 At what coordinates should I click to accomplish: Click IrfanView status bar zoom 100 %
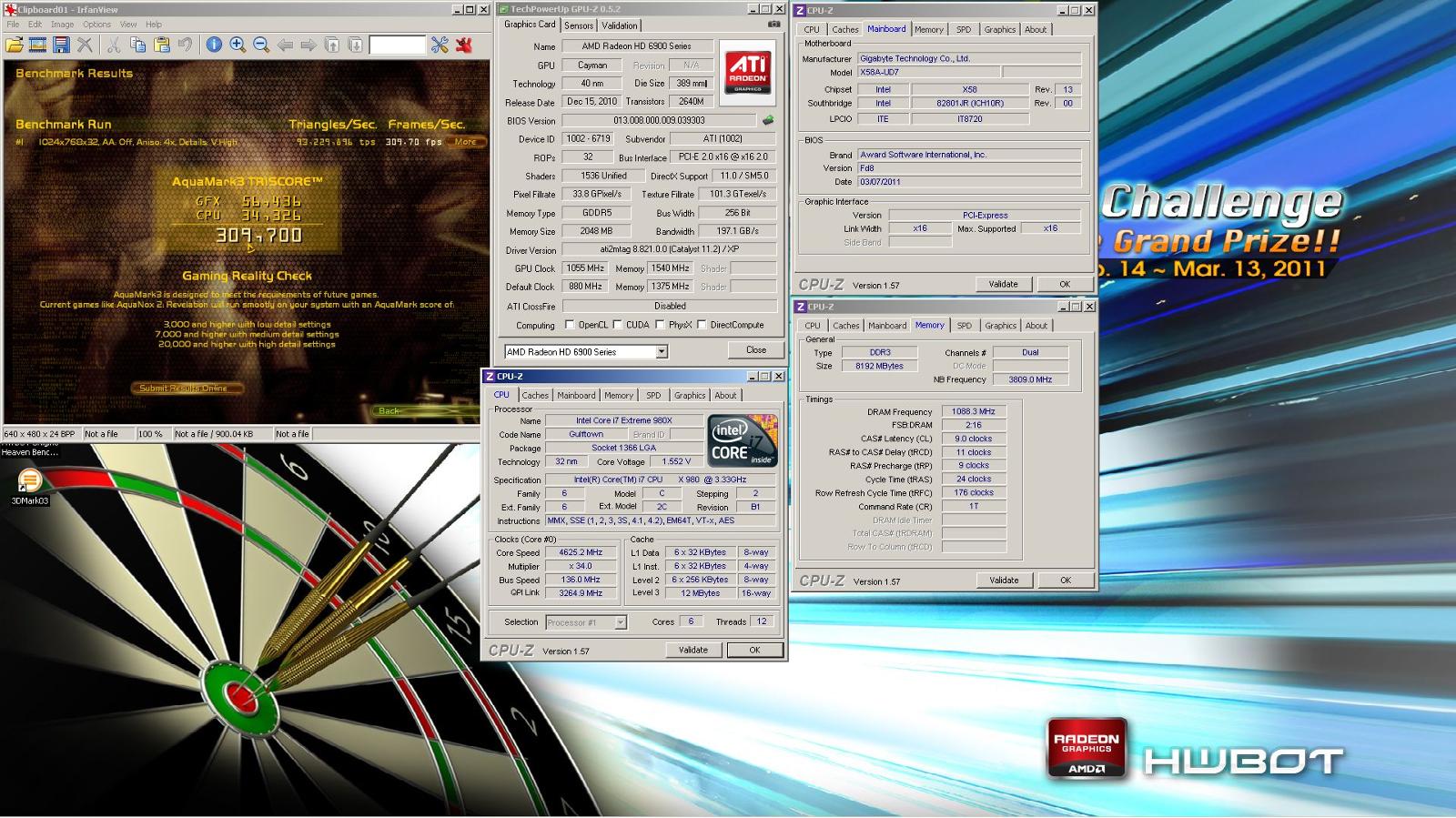(x=152, y=434)
